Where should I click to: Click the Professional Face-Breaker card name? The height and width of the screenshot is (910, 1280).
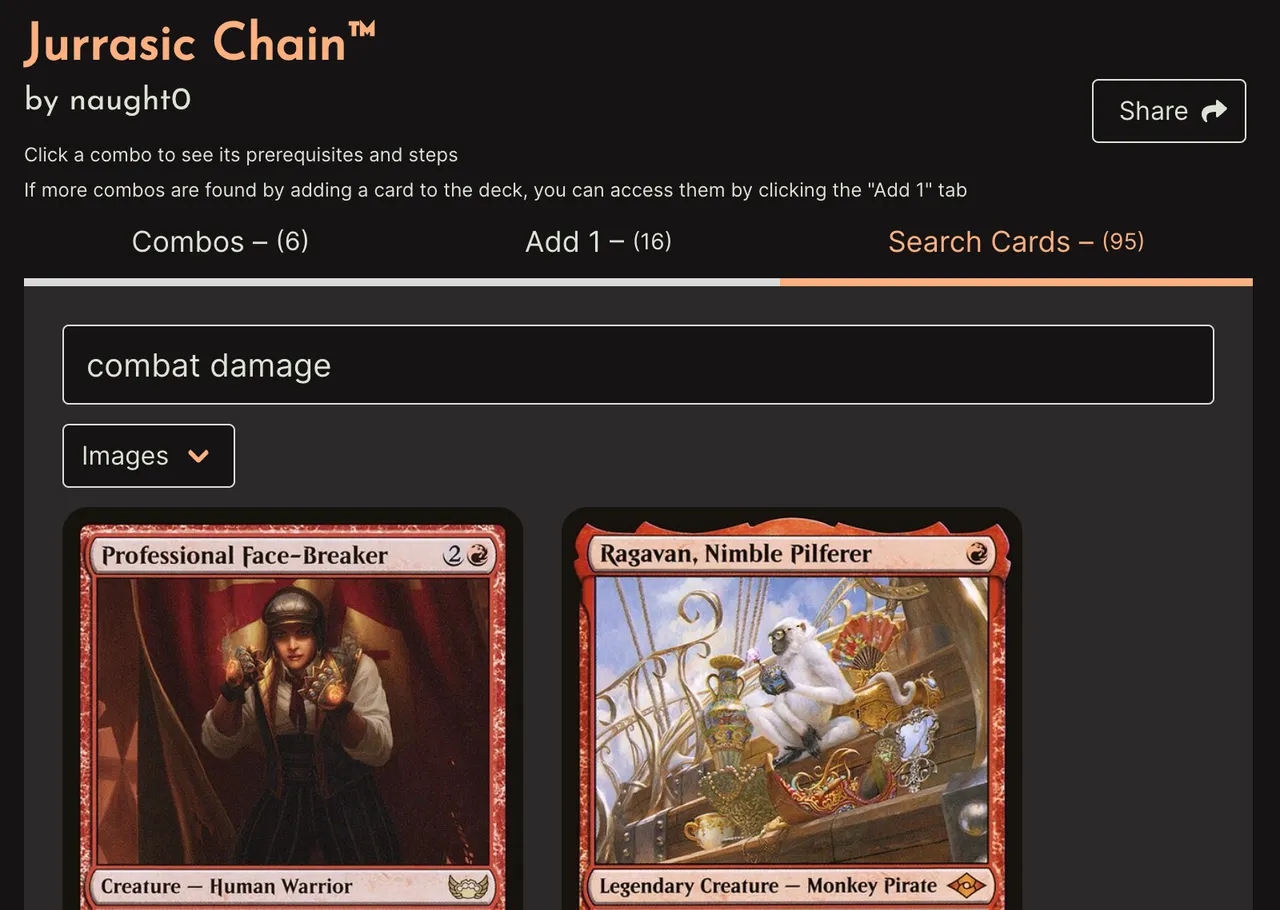[244, 555]
